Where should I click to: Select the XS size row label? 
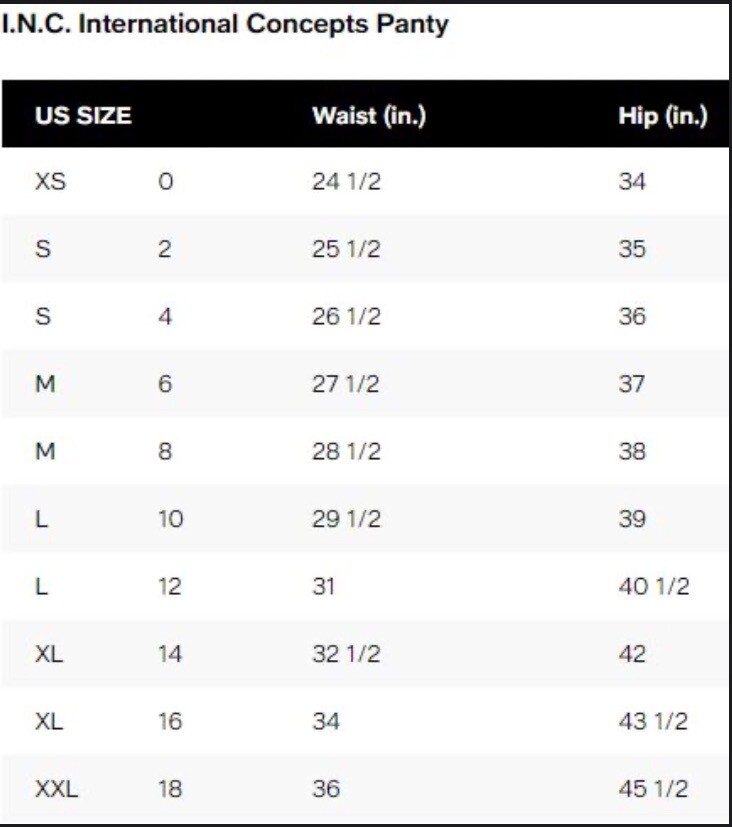(x=51, y=182)
